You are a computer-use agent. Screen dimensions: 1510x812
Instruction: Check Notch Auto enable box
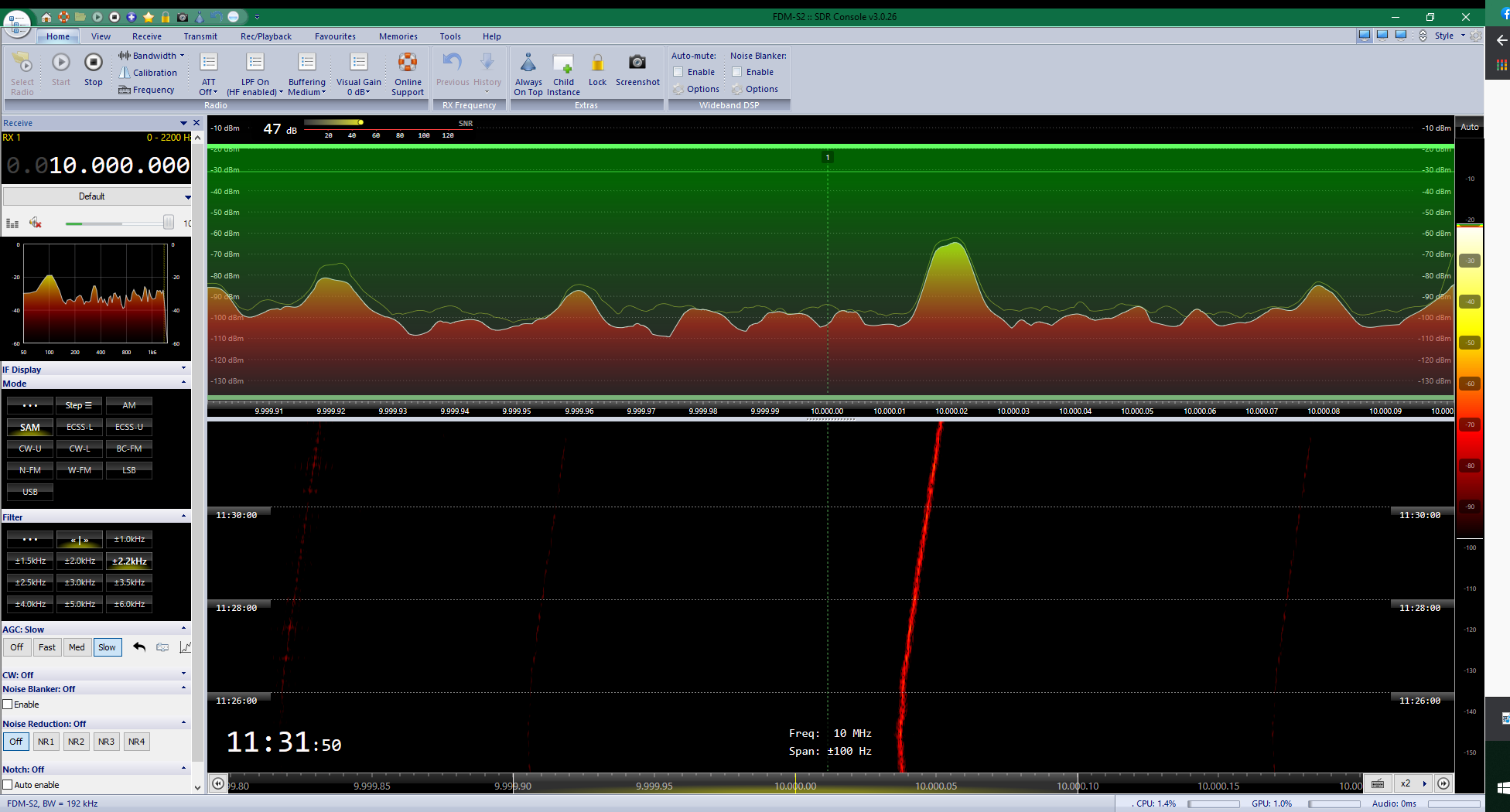tap(8, 785)
